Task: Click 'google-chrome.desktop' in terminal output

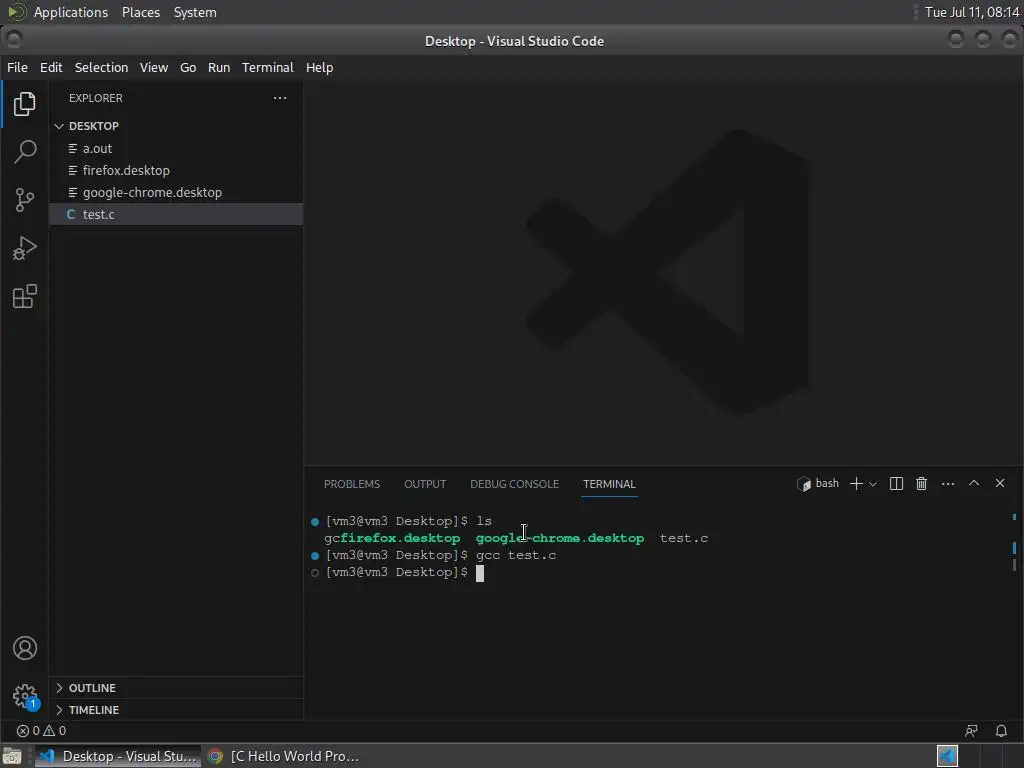Action: [x=560, y=539]
